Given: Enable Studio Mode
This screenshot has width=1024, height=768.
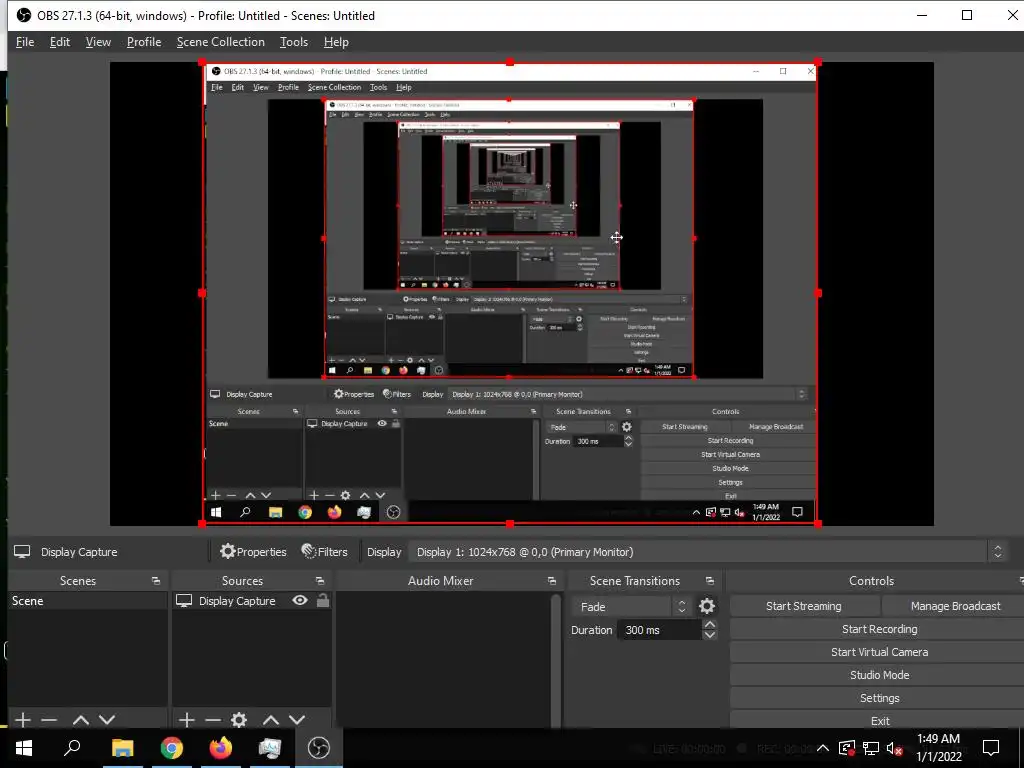Looking at the screenshot, I should [877, 675].
